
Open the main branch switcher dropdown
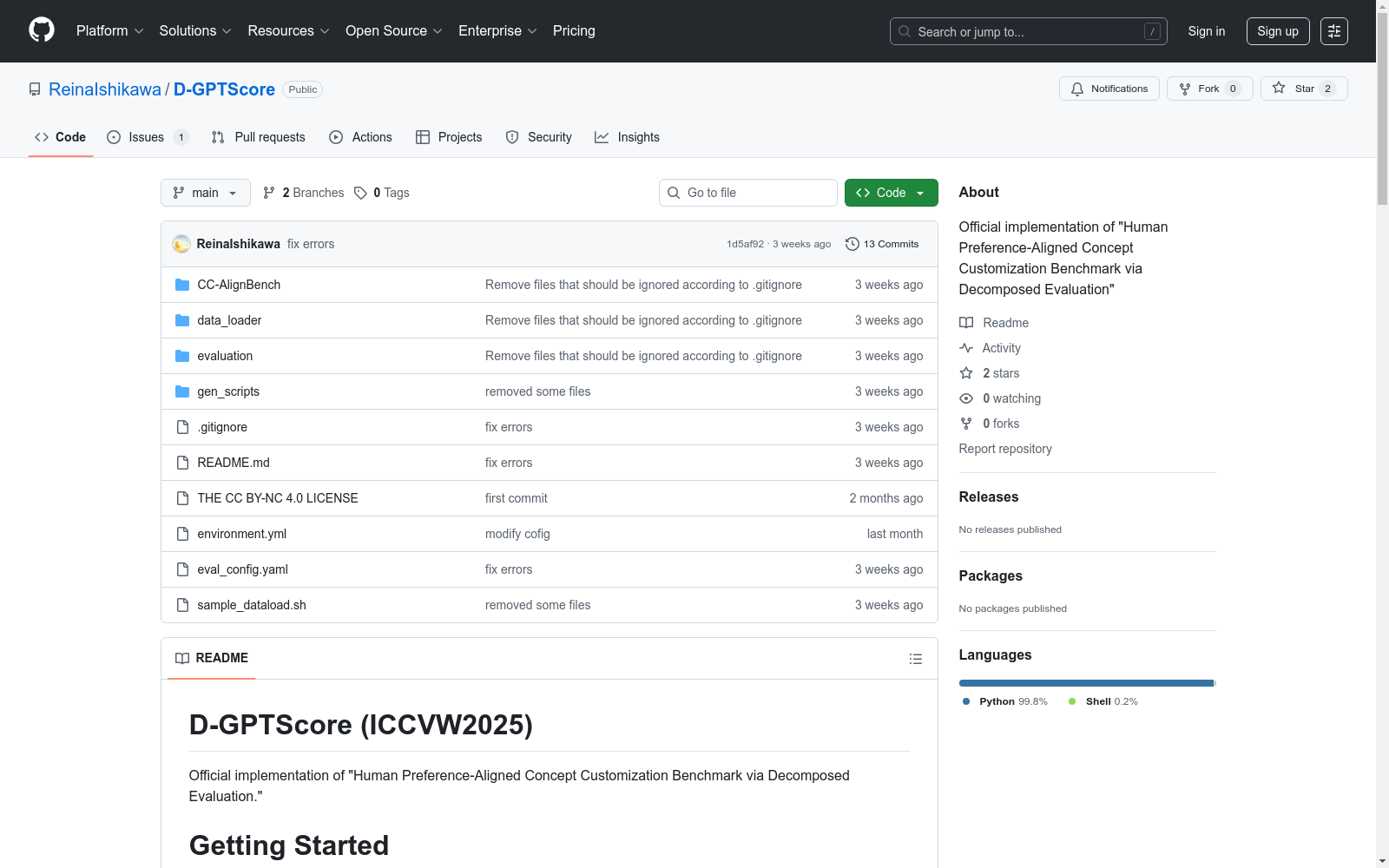(206, 193)
